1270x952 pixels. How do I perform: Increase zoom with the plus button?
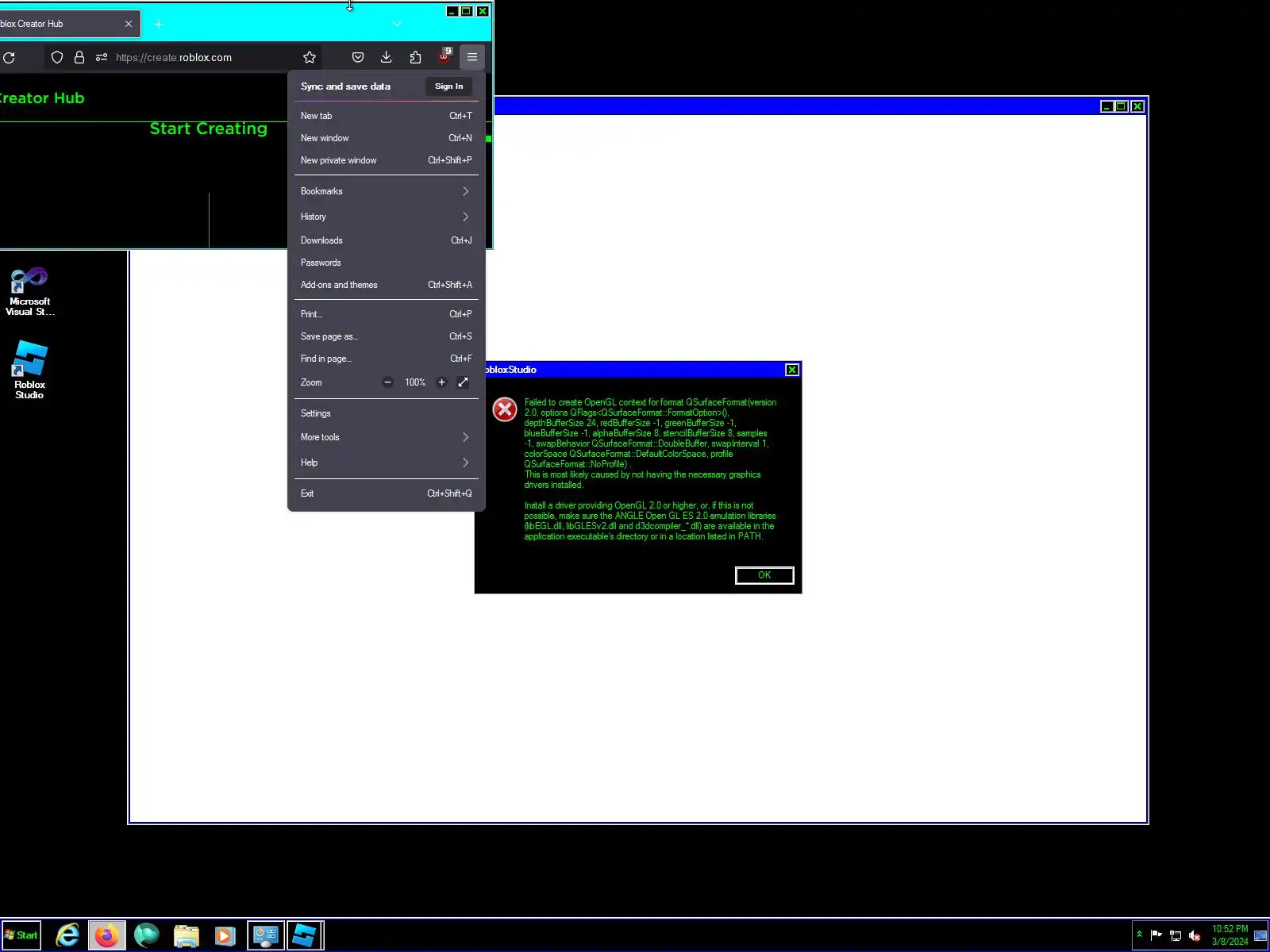tap(442, 382)
